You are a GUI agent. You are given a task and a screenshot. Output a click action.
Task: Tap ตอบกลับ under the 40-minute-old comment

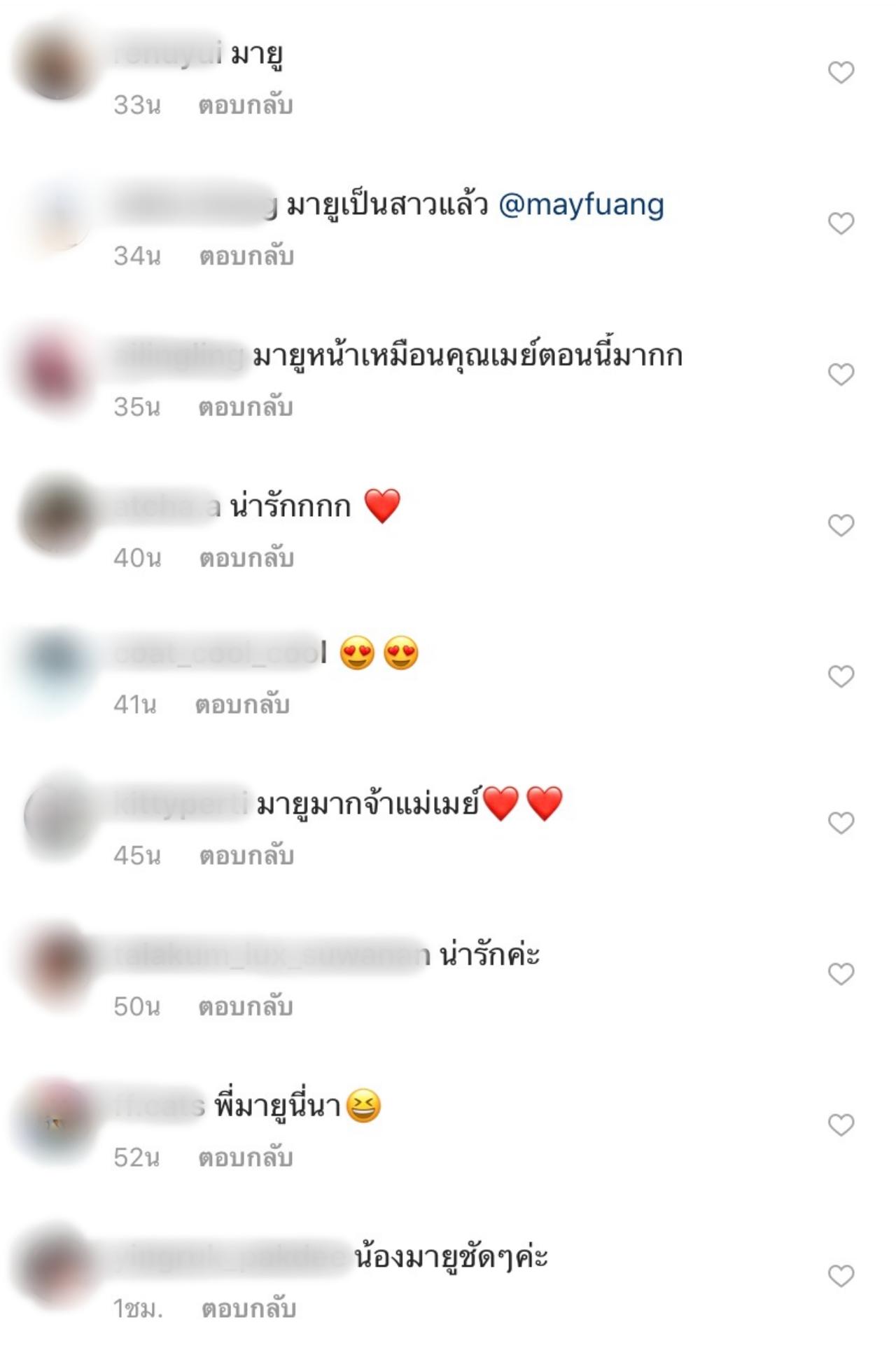coord(246,558)
